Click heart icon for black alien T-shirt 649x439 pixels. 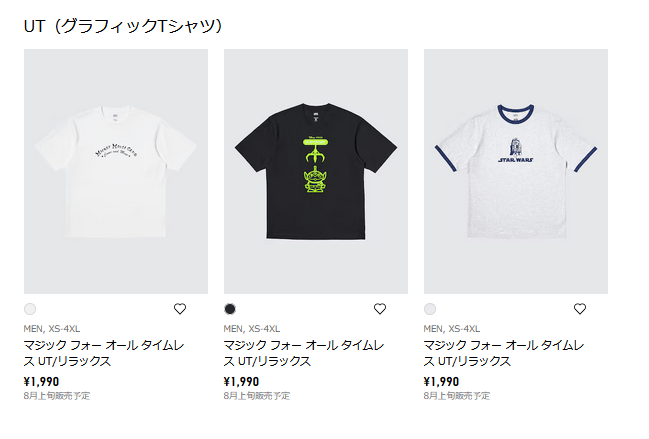tap(380, 309)
